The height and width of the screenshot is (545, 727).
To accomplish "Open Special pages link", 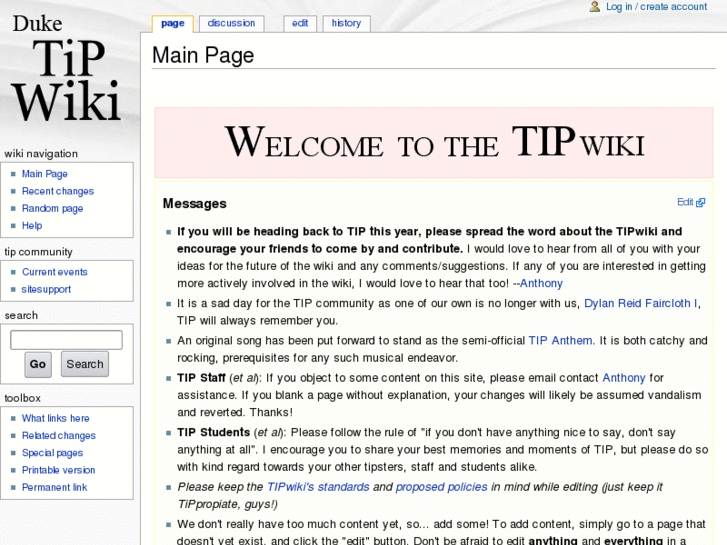I will (x=52, y=453).
